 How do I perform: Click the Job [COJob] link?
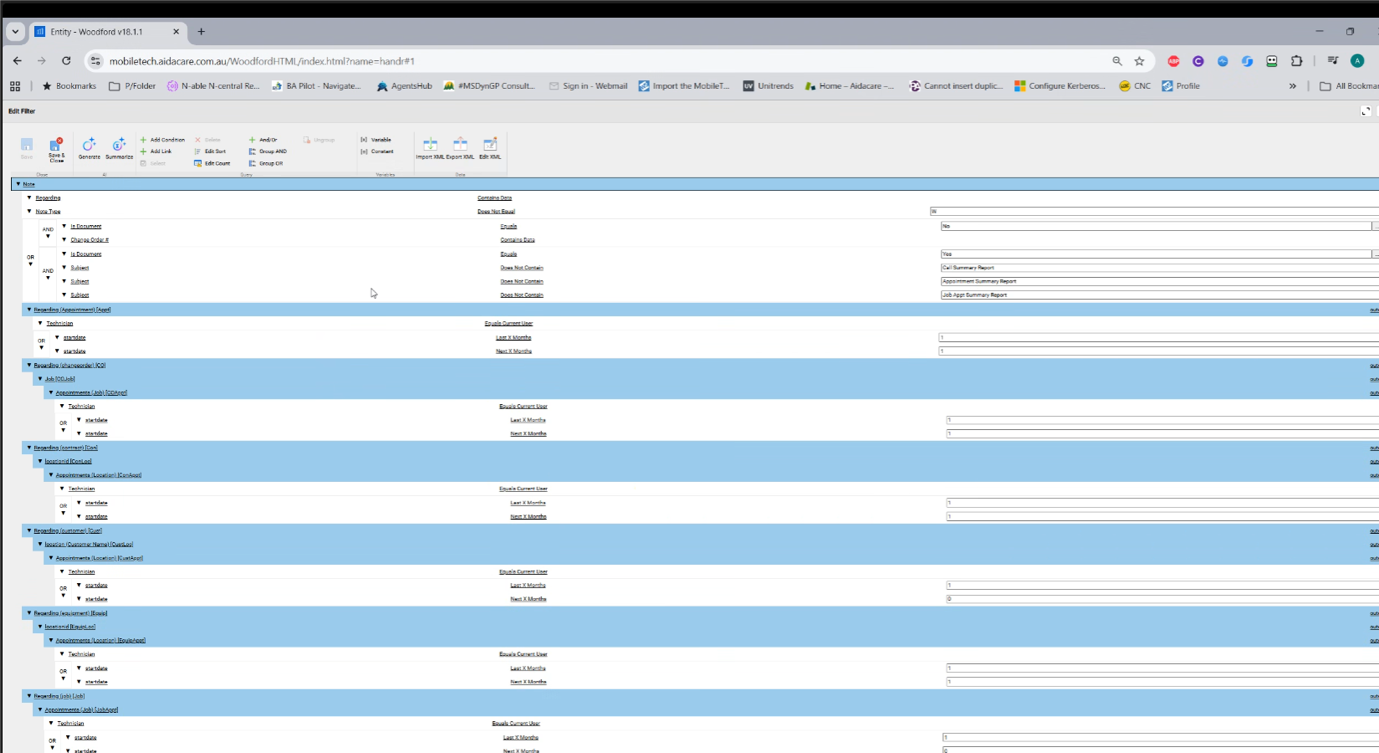(60, 379)
